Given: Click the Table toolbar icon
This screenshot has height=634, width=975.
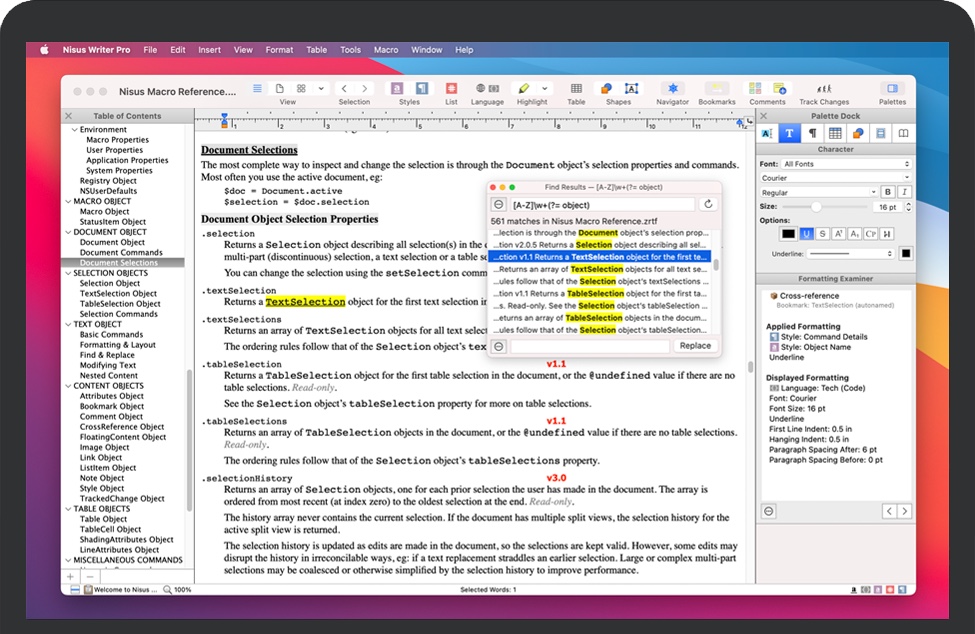Looking at the screenshot, I should coord(576,90).
